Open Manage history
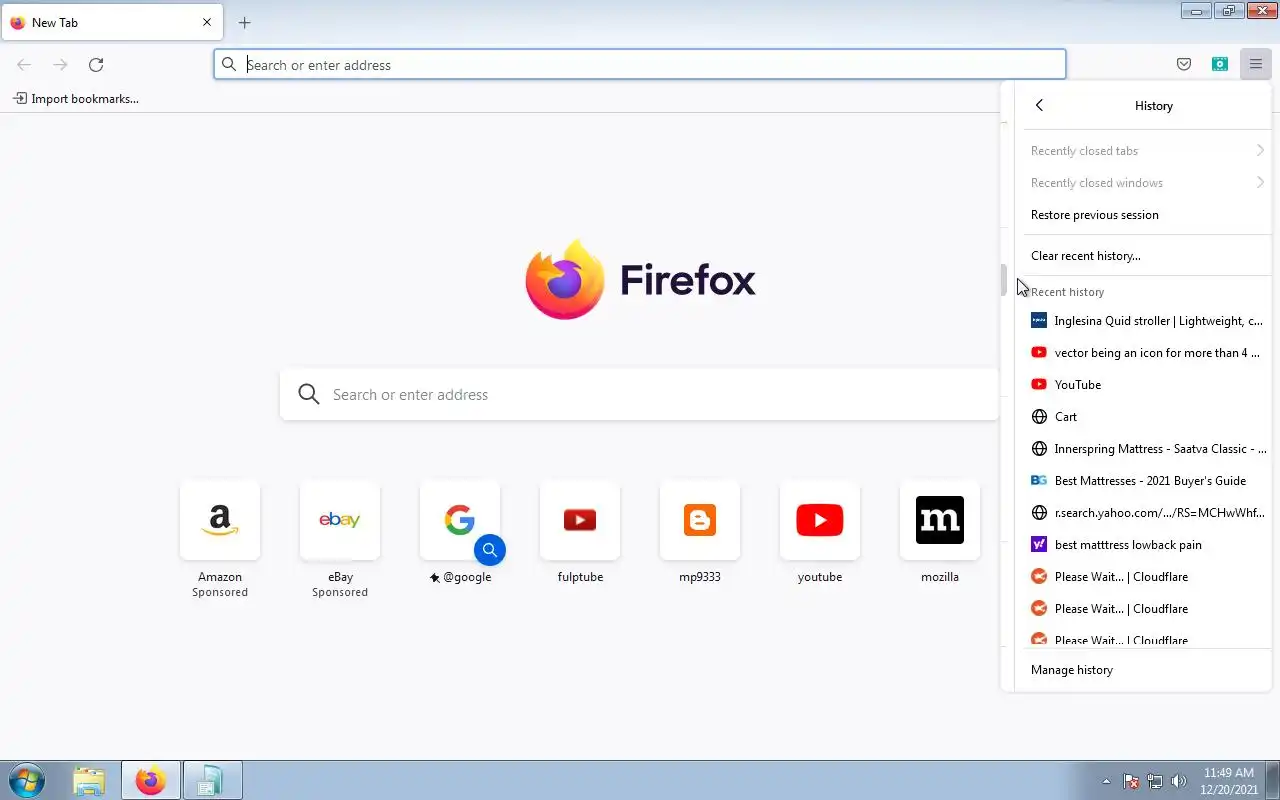The width and height of the screenshot is (1280, 800). [1146, 670]
